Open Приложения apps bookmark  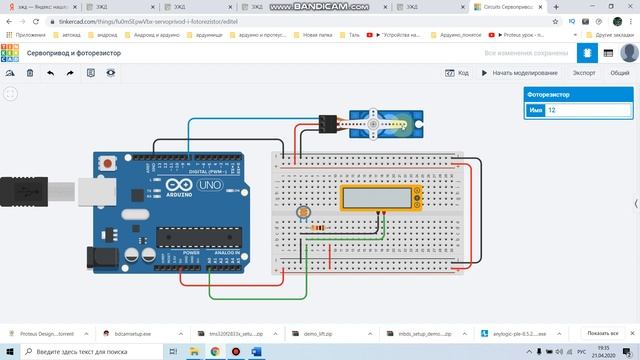pos(26,35)
